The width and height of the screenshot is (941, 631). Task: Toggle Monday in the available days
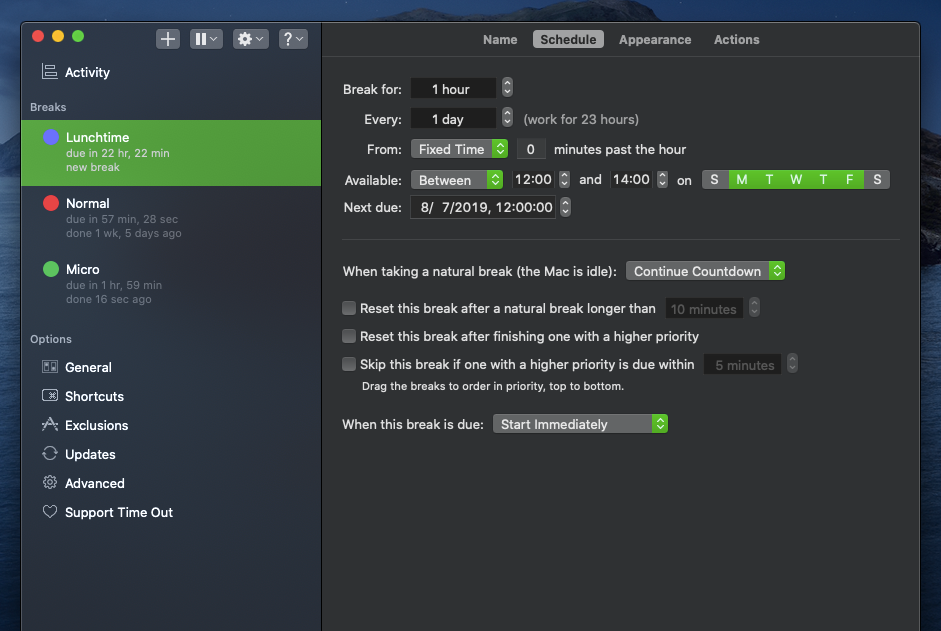pos(742,180)
